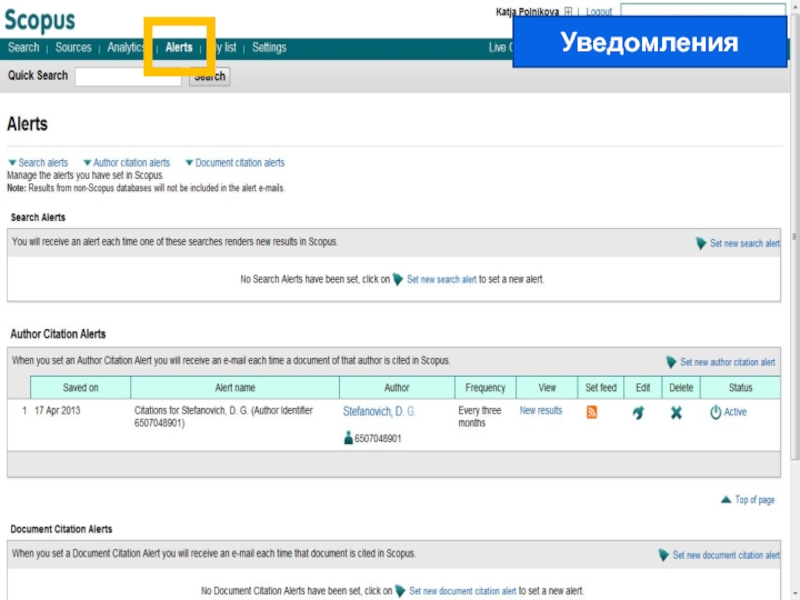
Task: Open the Sources menu tab
Action: (x=73, y=48)
